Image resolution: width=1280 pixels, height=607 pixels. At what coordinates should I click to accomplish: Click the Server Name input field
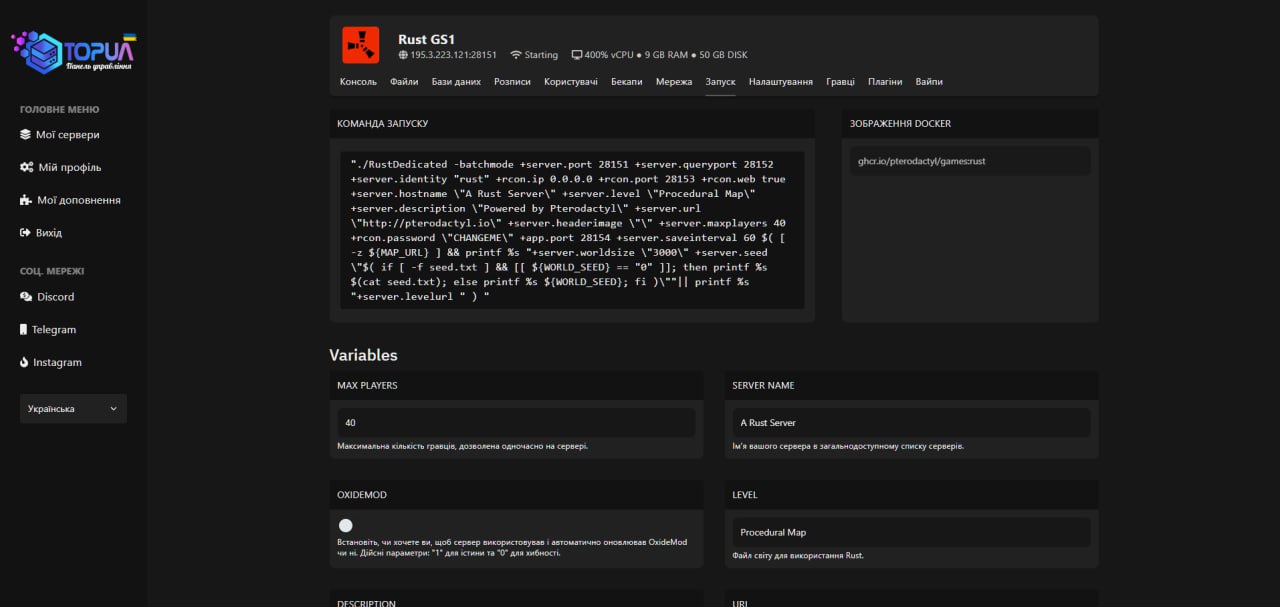point(911,423)
